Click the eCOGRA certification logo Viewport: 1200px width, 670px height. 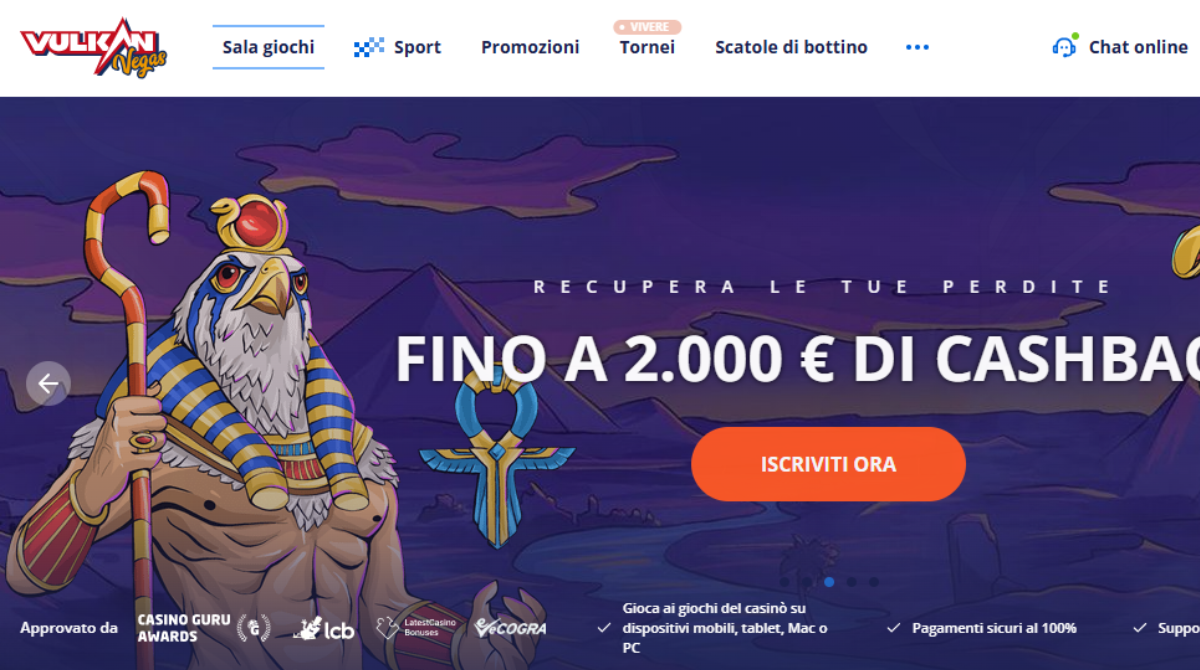tap(510, 628)
